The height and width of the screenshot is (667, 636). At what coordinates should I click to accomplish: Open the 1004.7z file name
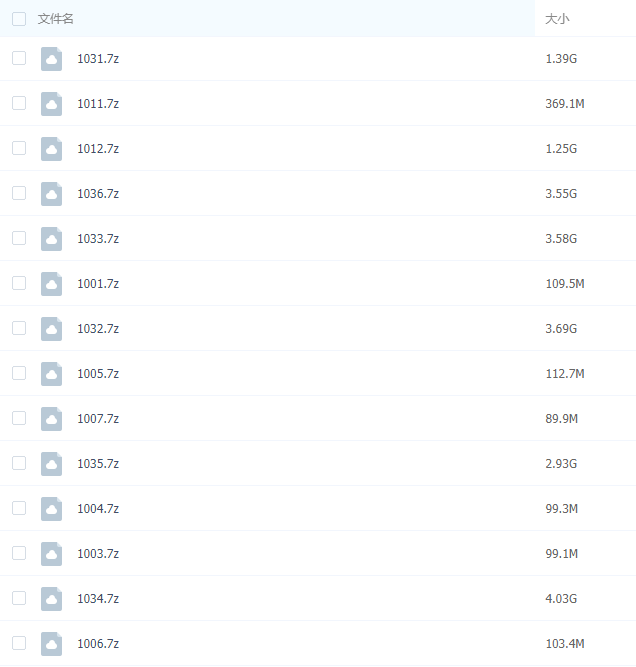coord(98,509)
